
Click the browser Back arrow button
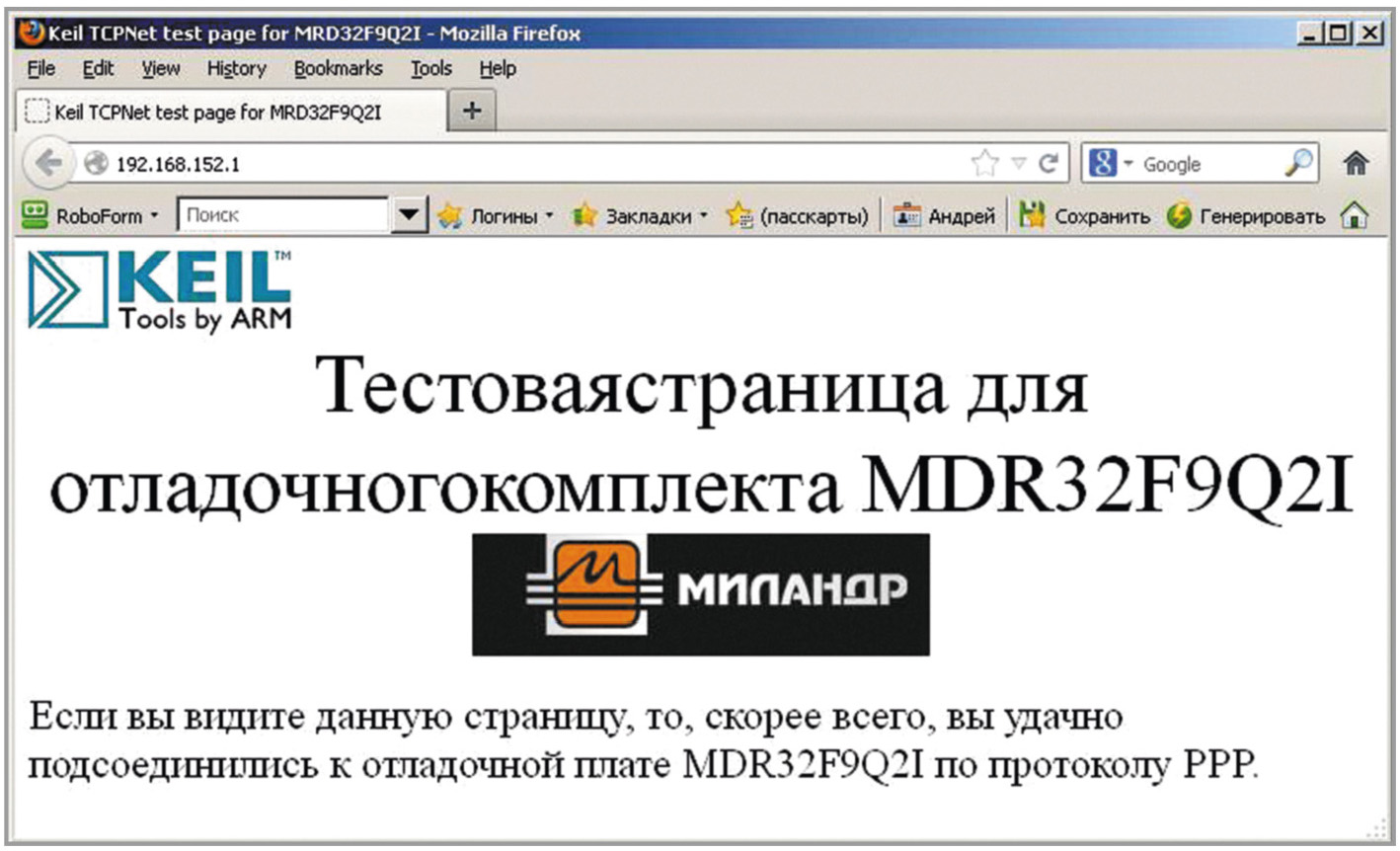pos(48,163)
